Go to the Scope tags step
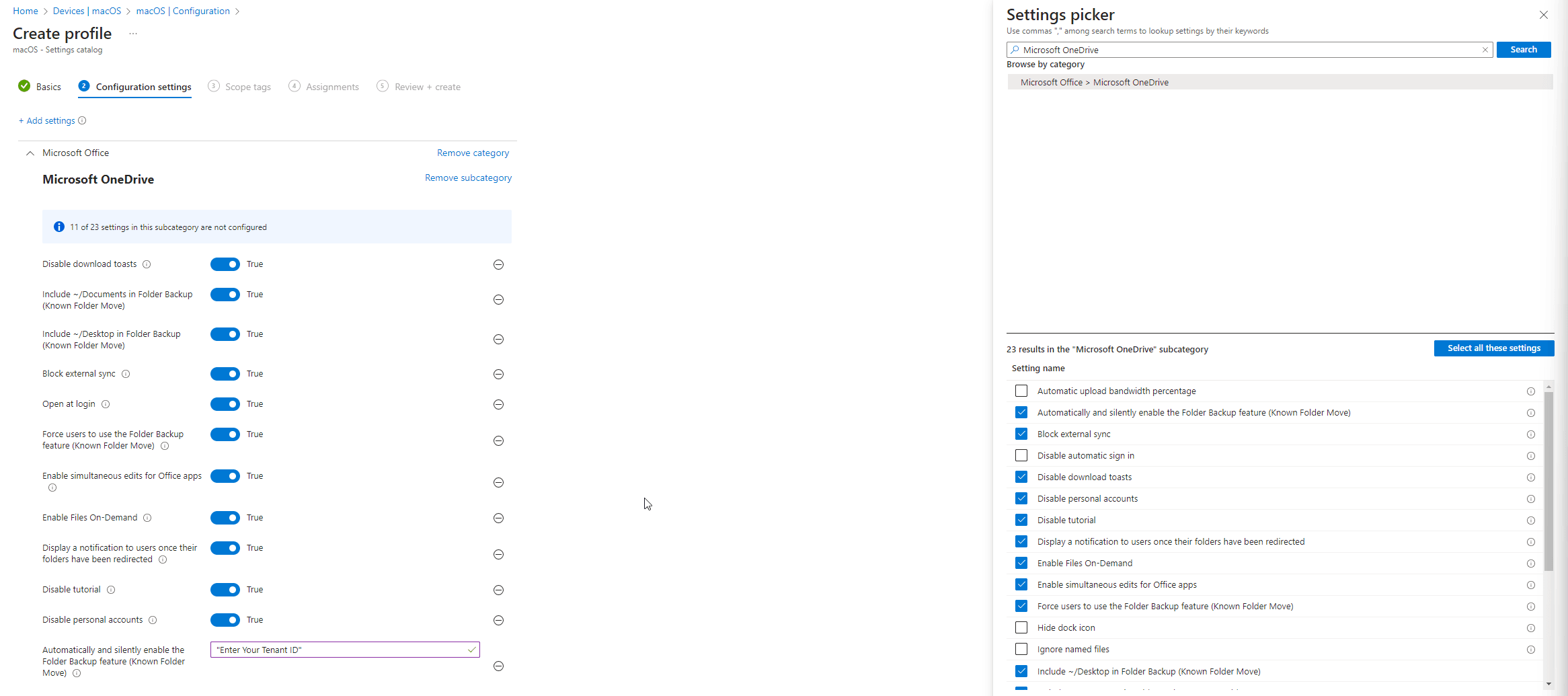This screenshot has width=1568, height=696. (x=239, y=87)
